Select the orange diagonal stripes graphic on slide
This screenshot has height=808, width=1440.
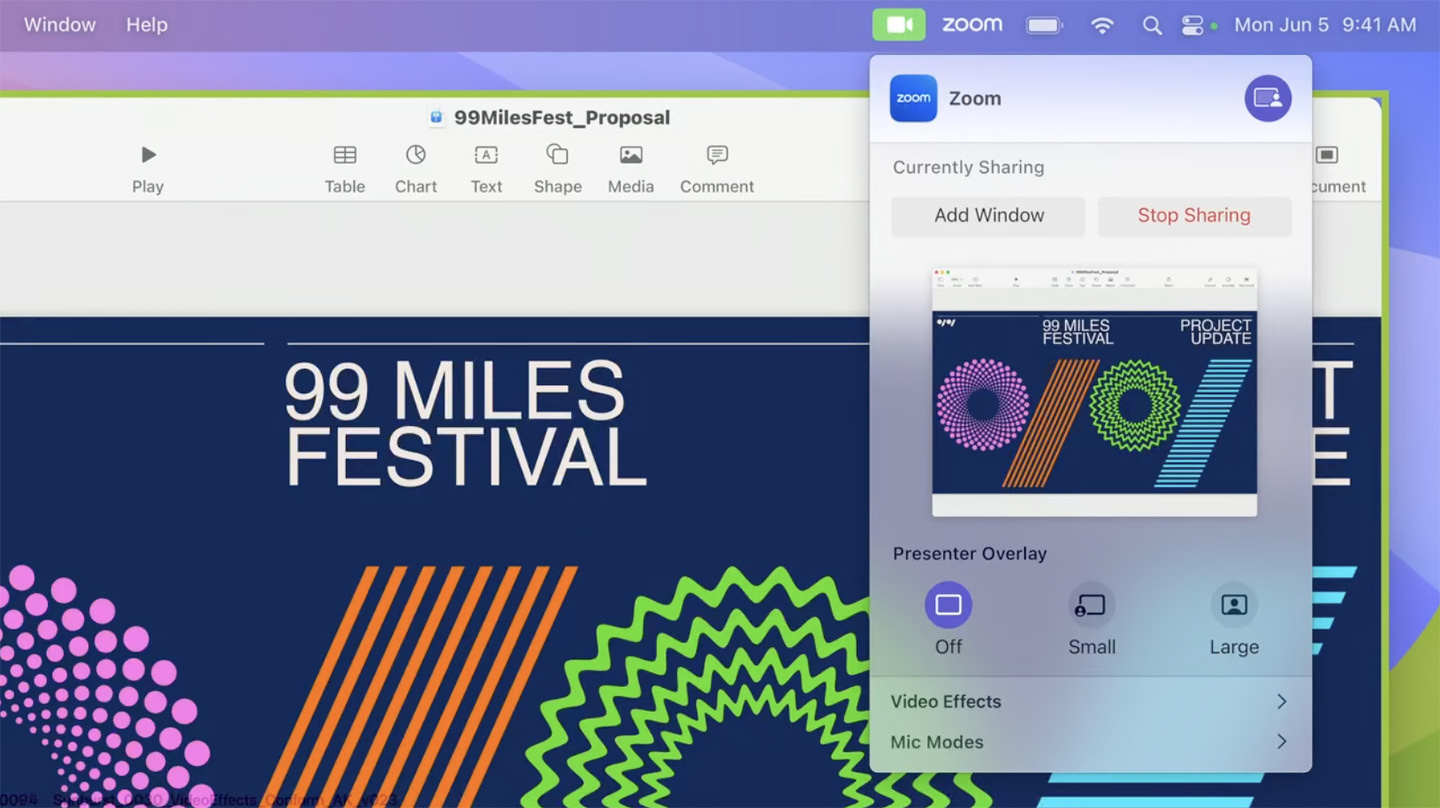click(420, 687)
